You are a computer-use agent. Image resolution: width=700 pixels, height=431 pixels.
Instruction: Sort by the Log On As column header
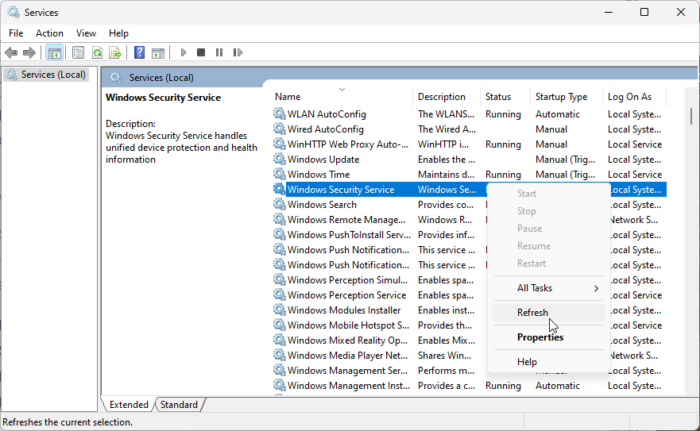[634, 96]
